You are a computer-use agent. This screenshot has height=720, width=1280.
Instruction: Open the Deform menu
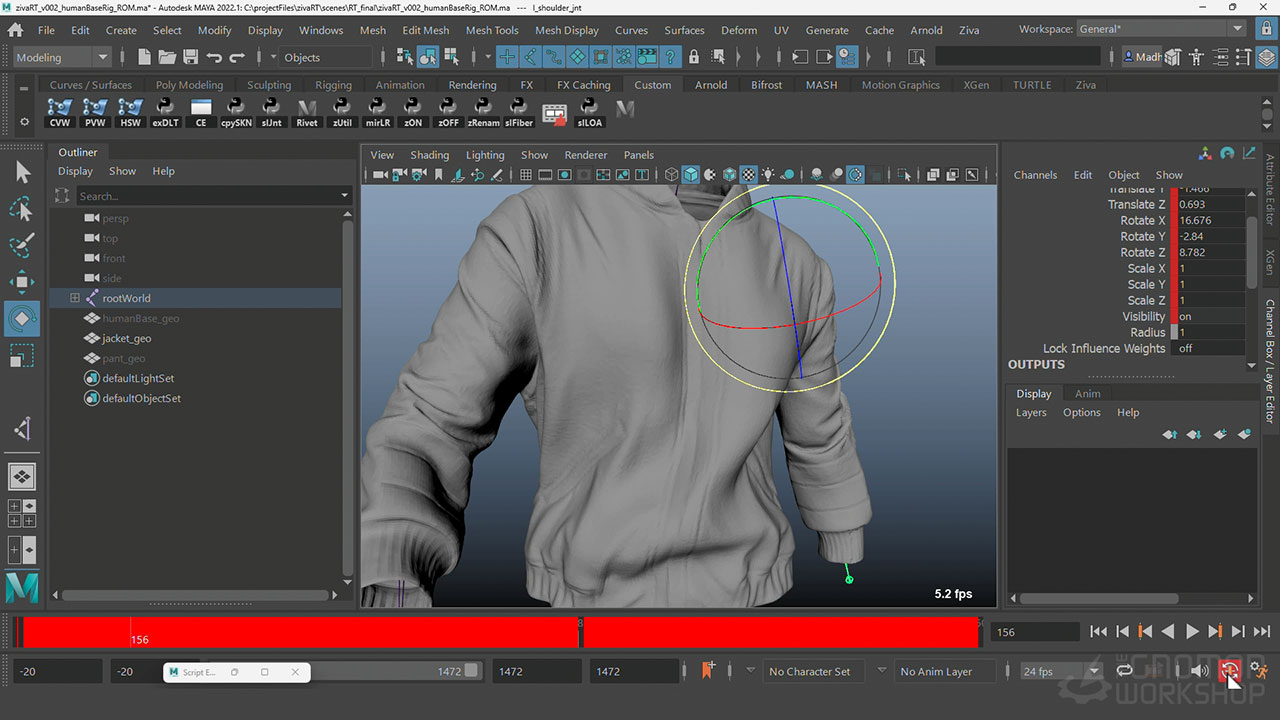[x=739, y=30]
